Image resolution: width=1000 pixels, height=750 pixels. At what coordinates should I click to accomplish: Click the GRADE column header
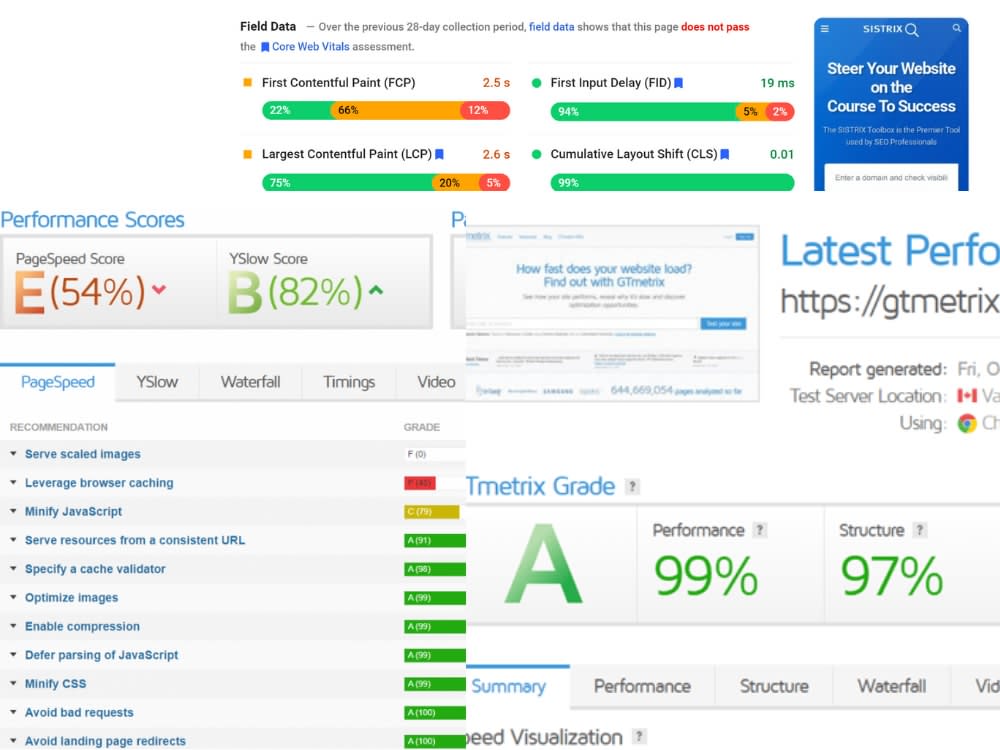coord(422,427)
